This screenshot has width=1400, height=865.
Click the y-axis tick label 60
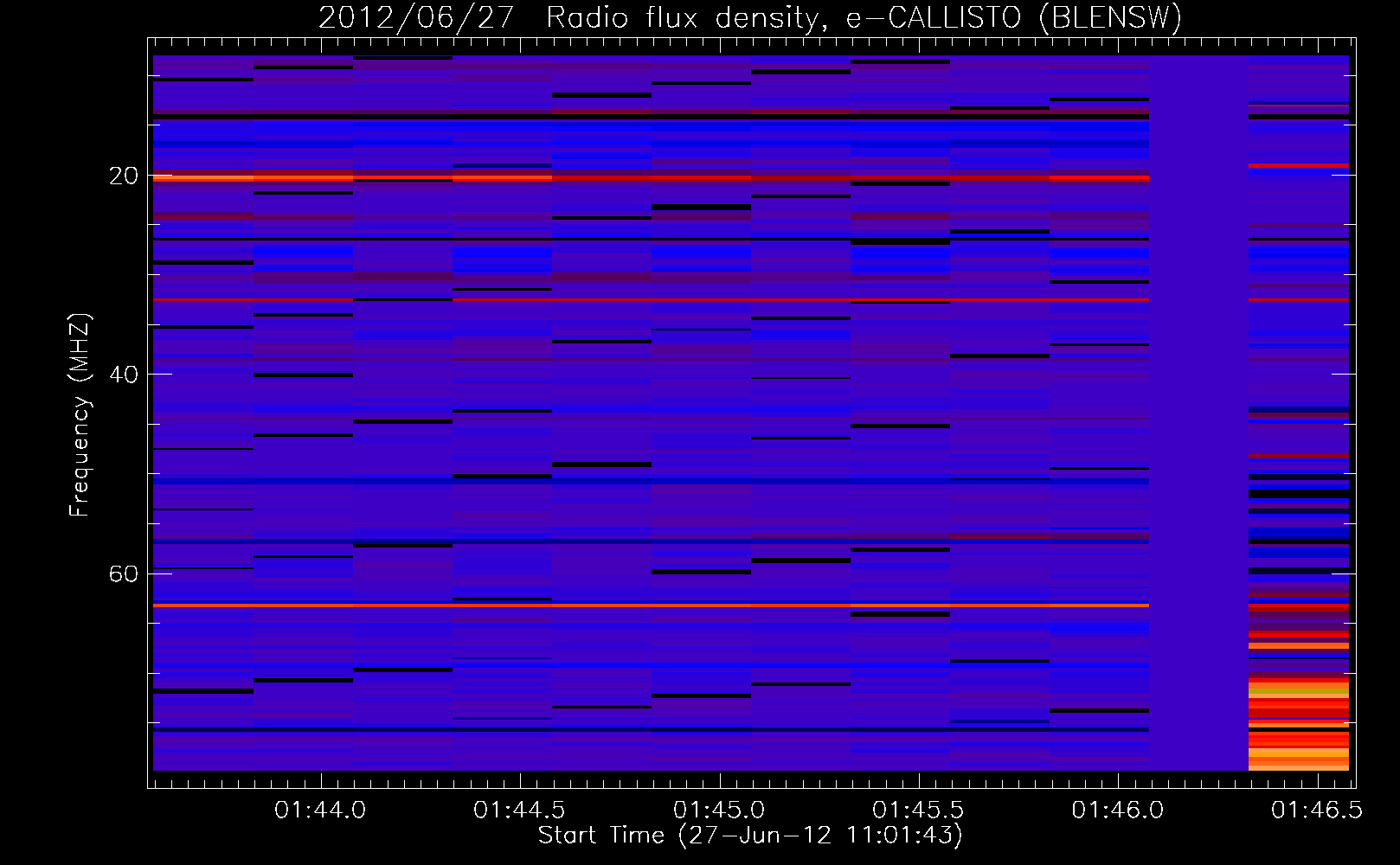tap(124, 574)
